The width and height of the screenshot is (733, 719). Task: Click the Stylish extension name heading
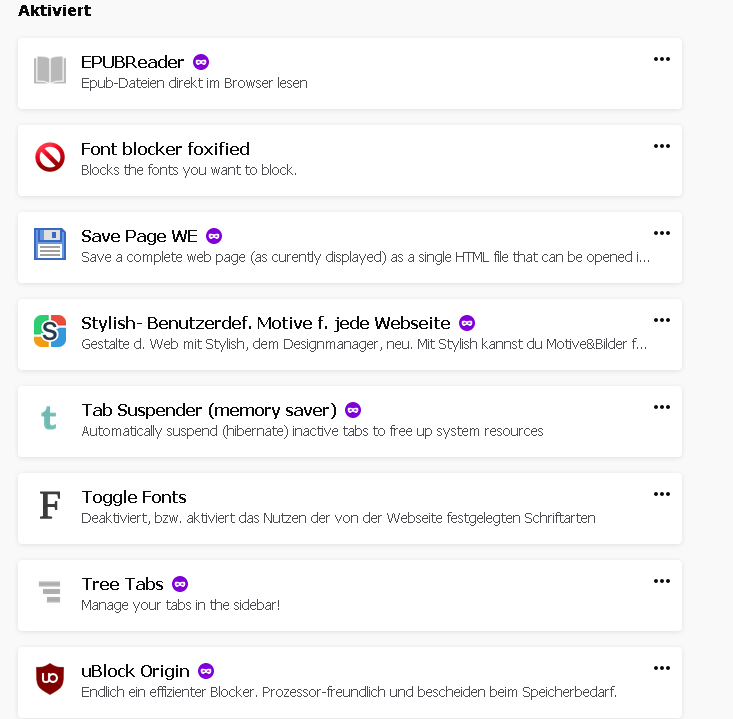point(266,323)
